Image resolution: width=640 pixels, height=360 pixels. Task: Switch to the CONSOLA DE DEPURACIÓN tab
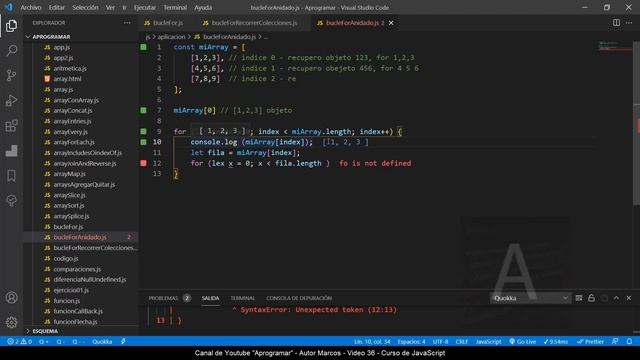299,298
